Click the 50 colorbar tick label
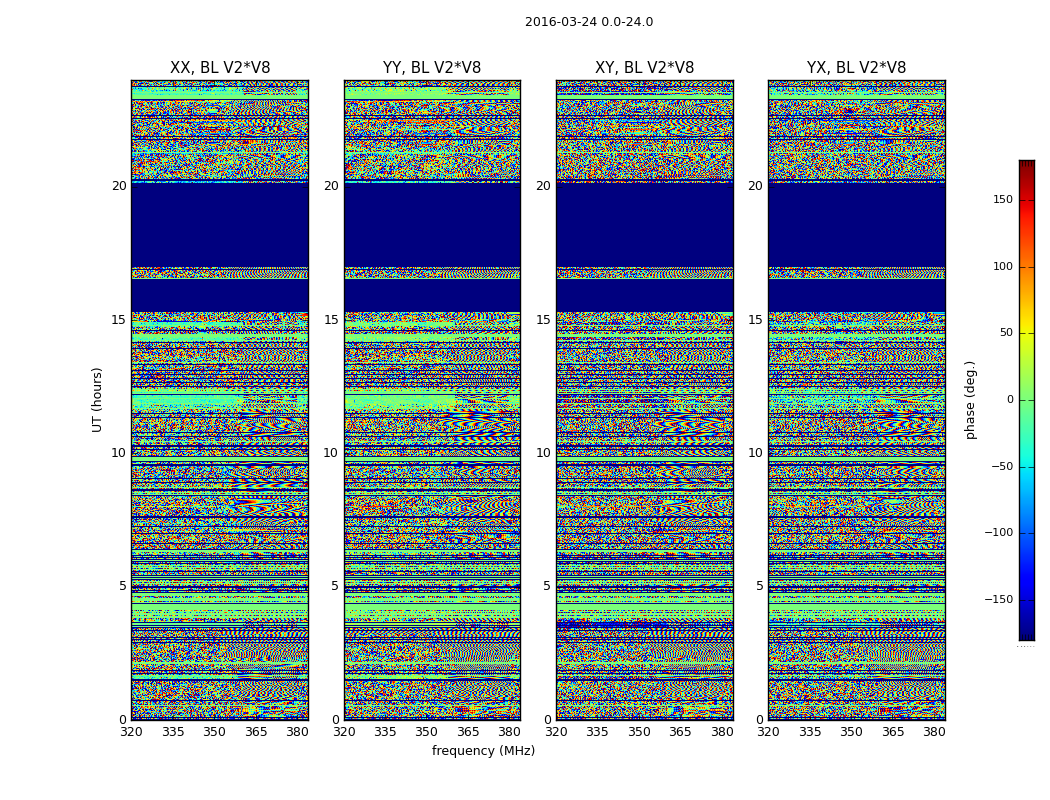This screenshot has width=1050, height=800. coord(1006,333)
